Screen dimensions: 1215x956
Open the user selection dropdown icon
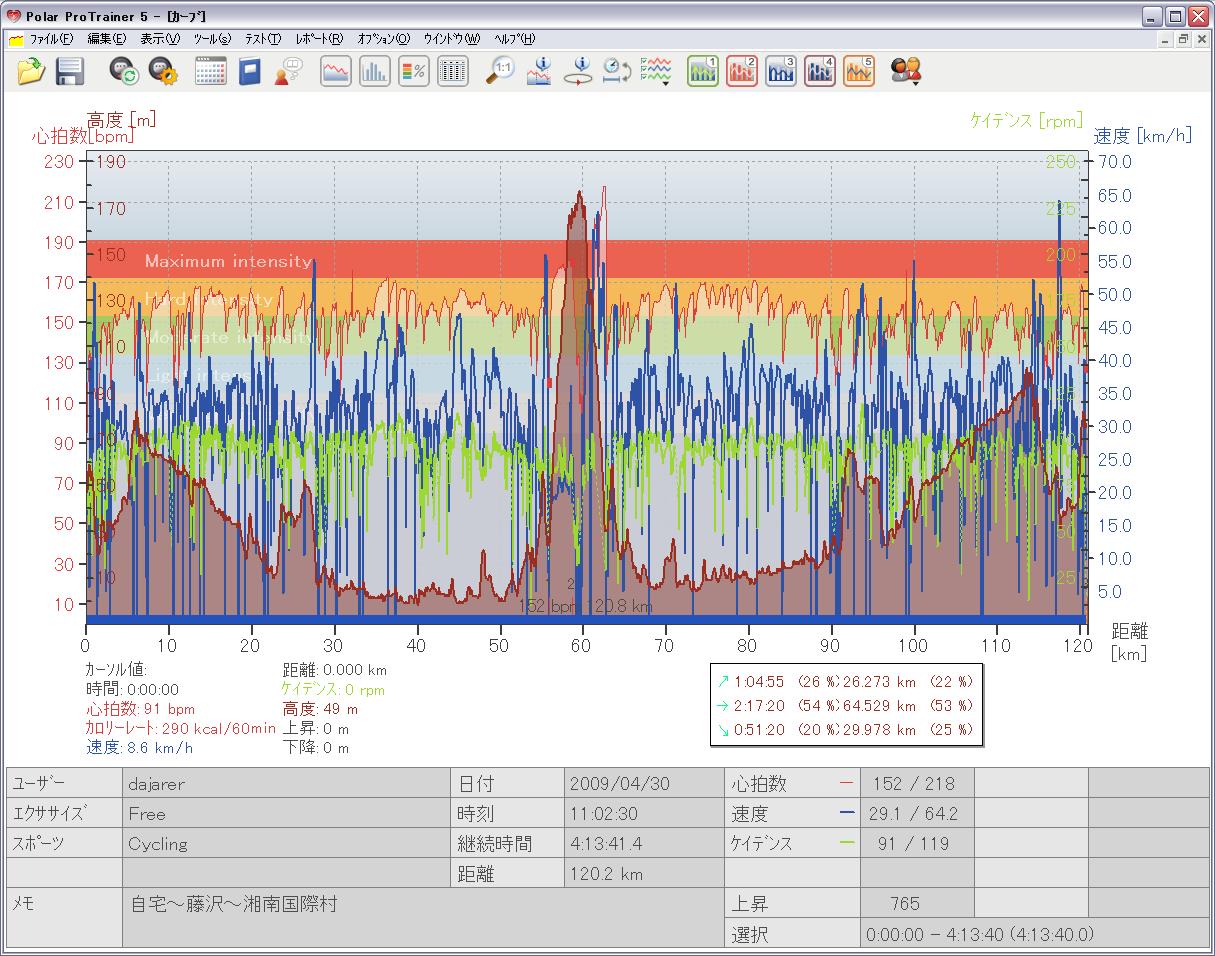tap(906, 71)
